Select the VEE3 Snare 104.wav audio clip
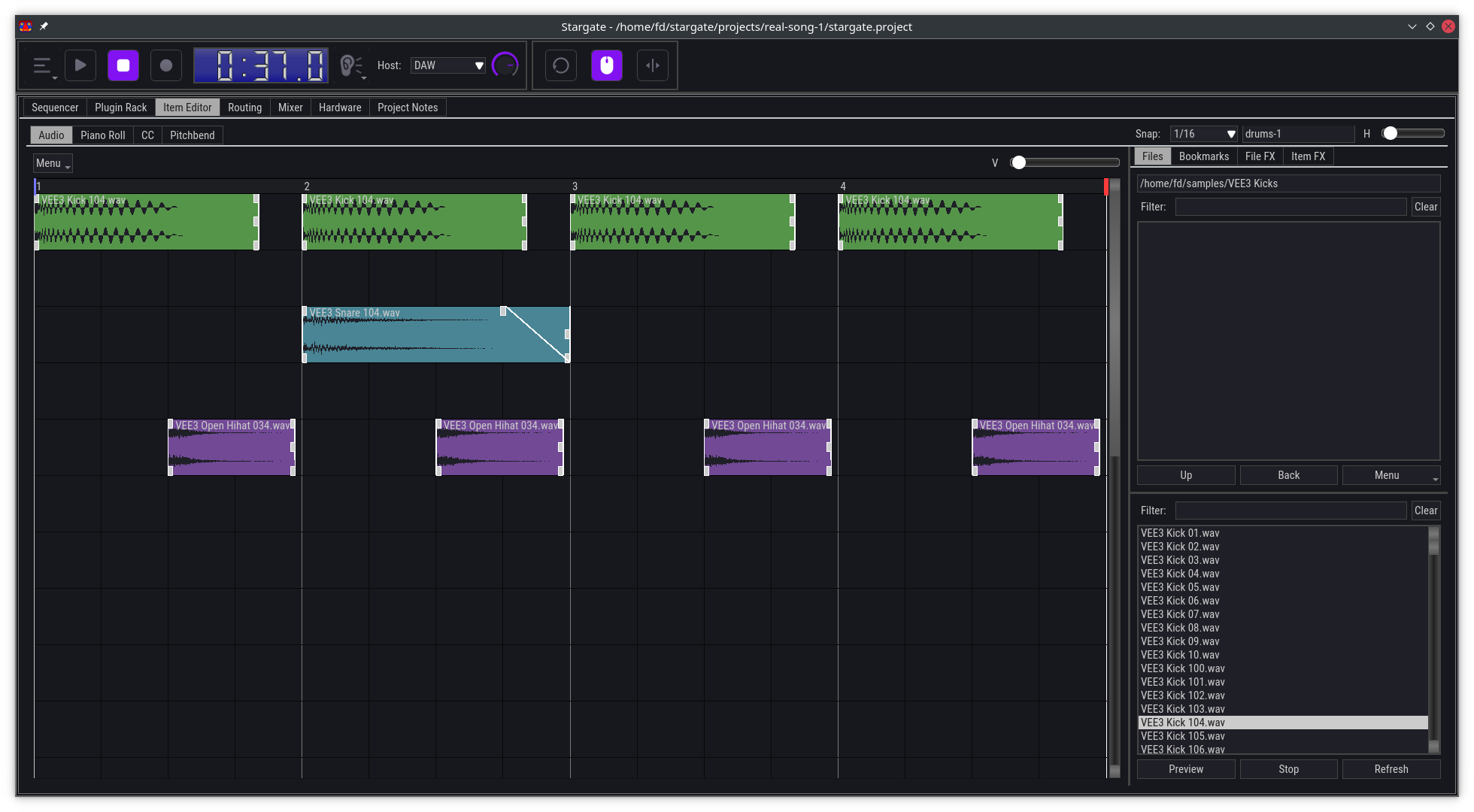The image size is (1474, 812). (436, 335)
